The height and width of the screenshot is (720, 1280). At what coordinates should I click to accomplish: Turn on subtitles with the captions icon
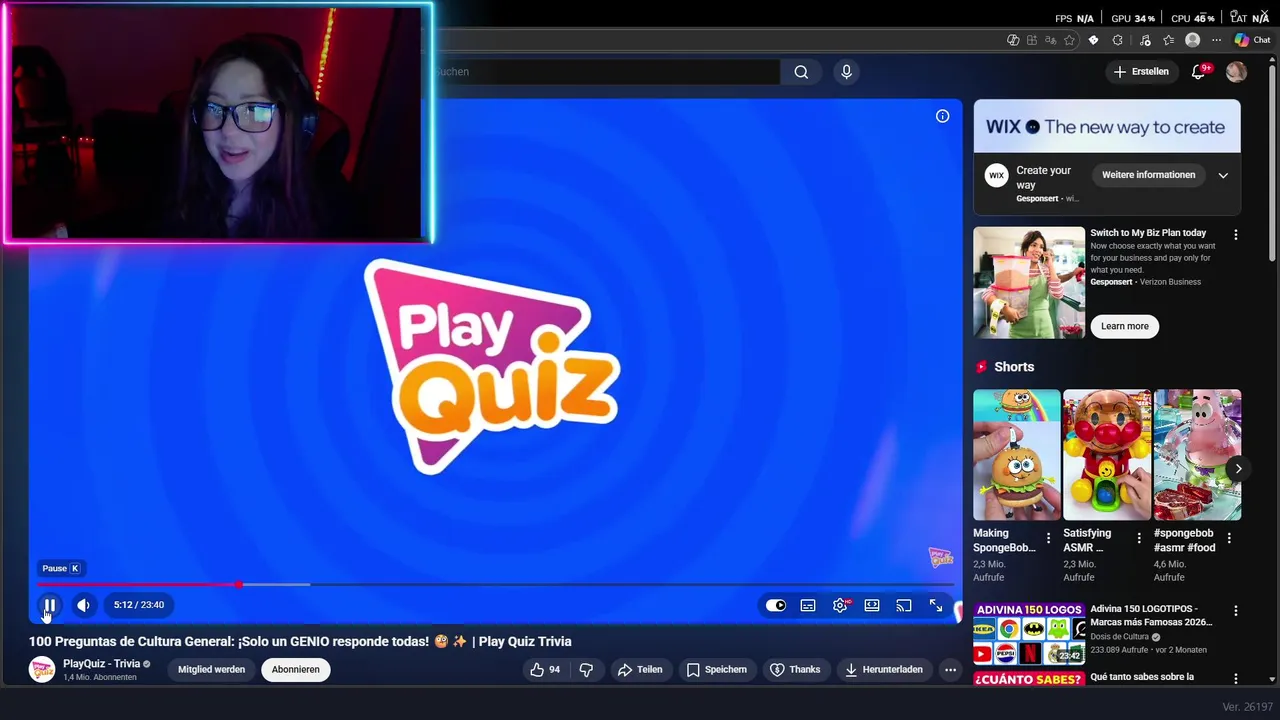[808, 605]
